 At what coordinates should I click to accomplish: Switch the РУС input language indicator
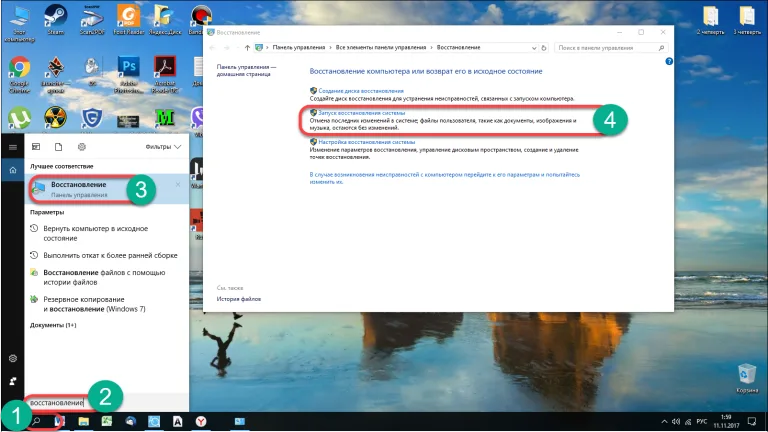tap(701, 421)
